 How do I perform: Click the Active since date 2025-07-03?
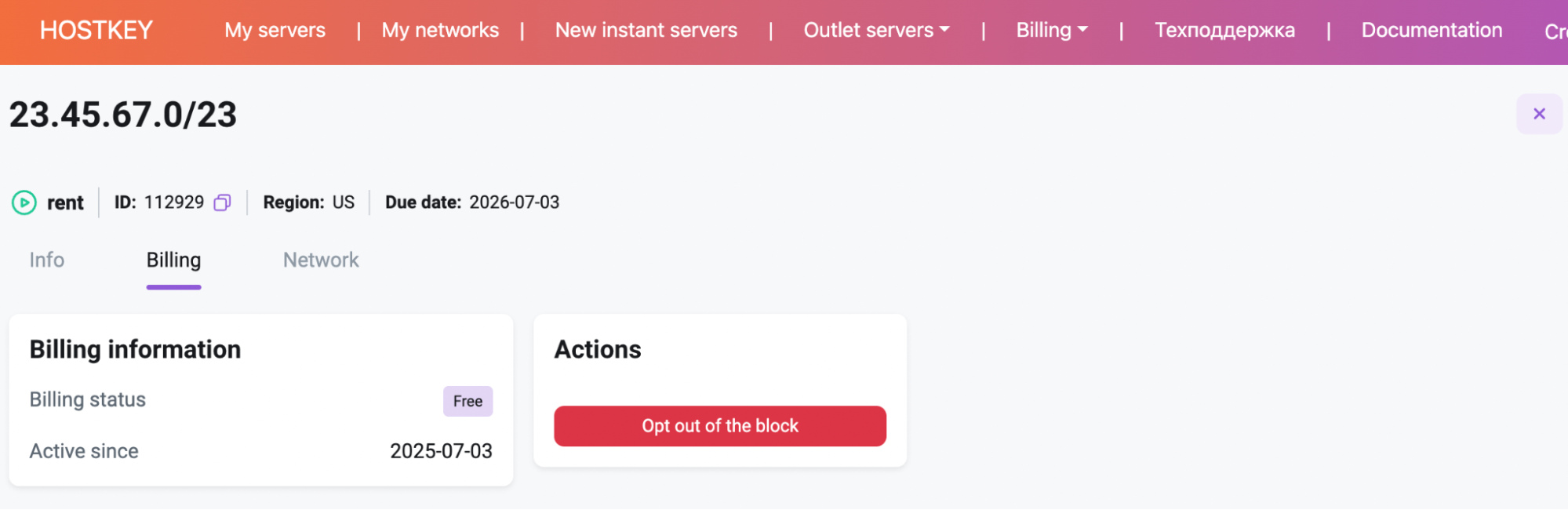coord(441,451)
